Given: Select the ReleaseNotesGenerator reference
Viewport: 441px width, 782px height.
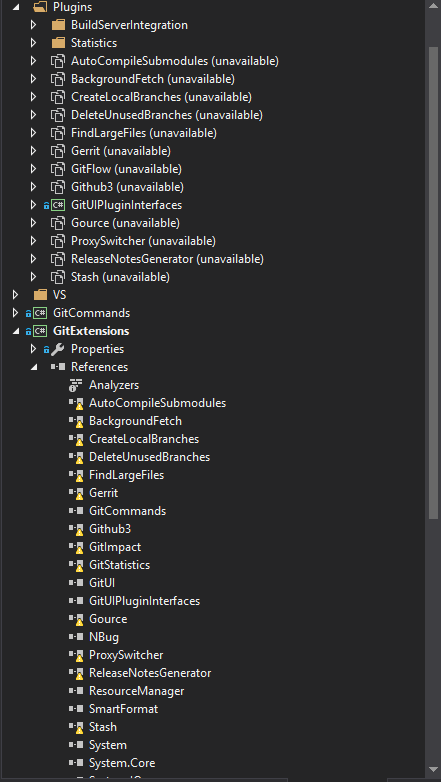Looking at the screenshot, I should [150, 673].
